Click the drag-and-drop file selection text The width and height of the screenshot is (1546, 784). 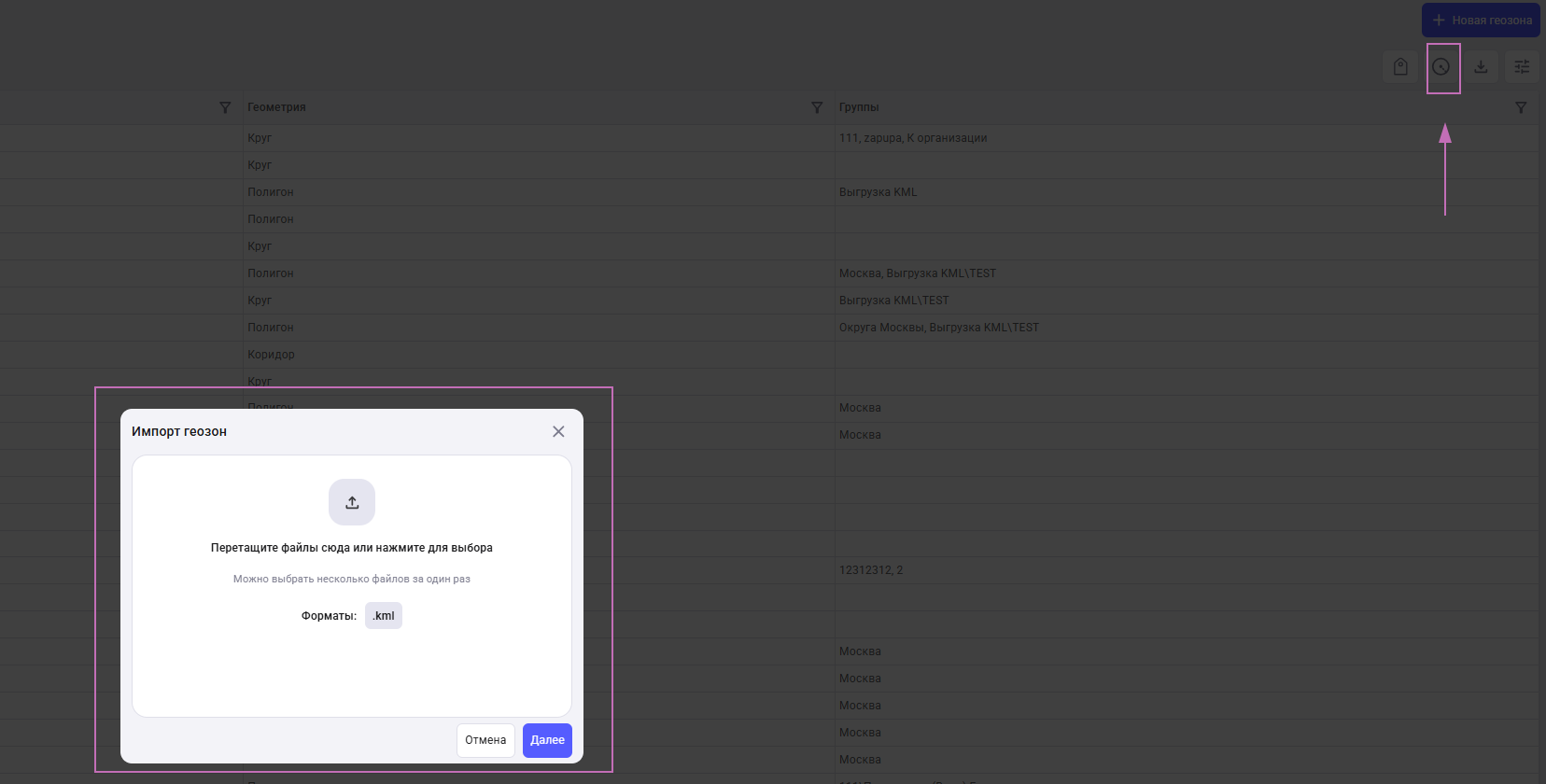[351, 548]
